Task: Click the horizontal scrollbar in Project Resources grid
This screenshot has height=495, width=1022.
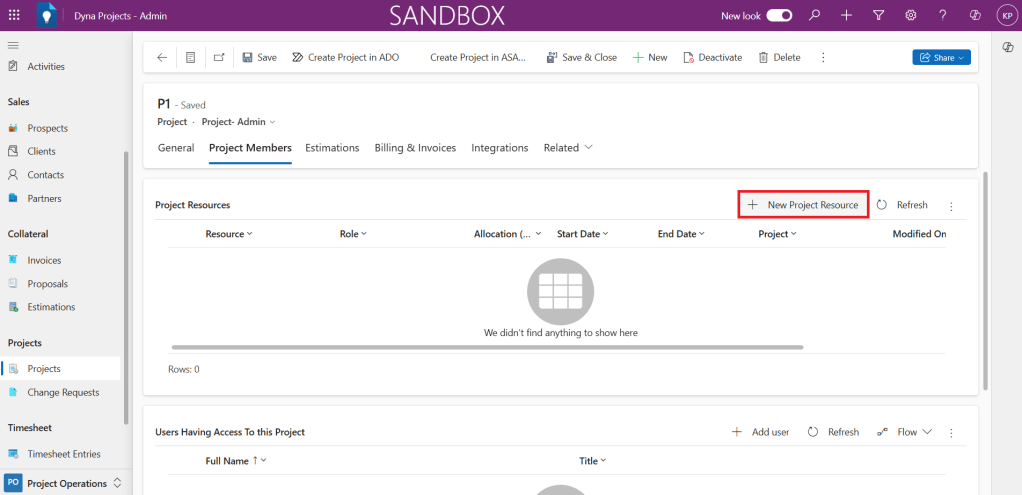Action: point(487,347)
